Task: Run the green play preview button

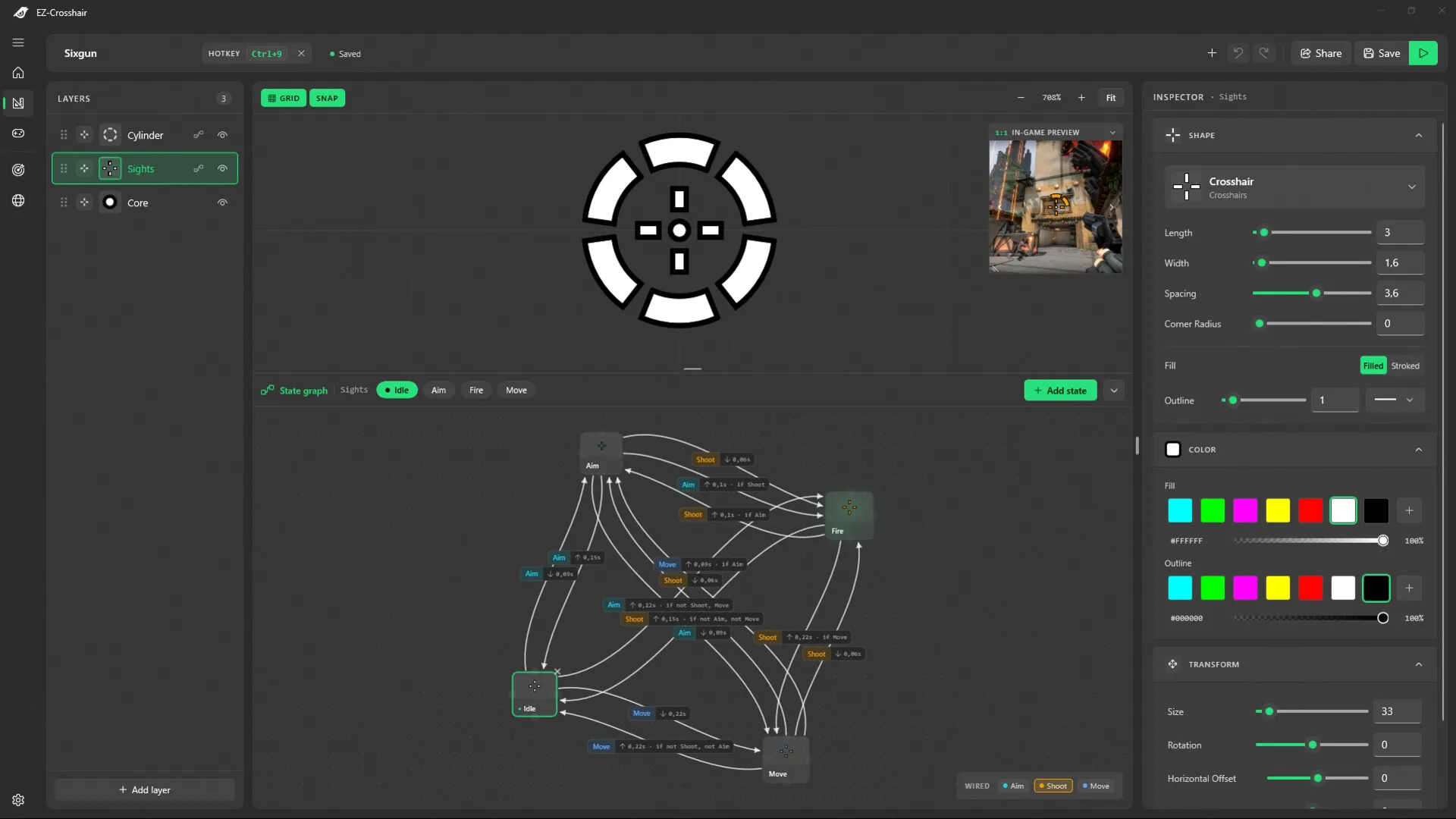Action: (1423, 53)
